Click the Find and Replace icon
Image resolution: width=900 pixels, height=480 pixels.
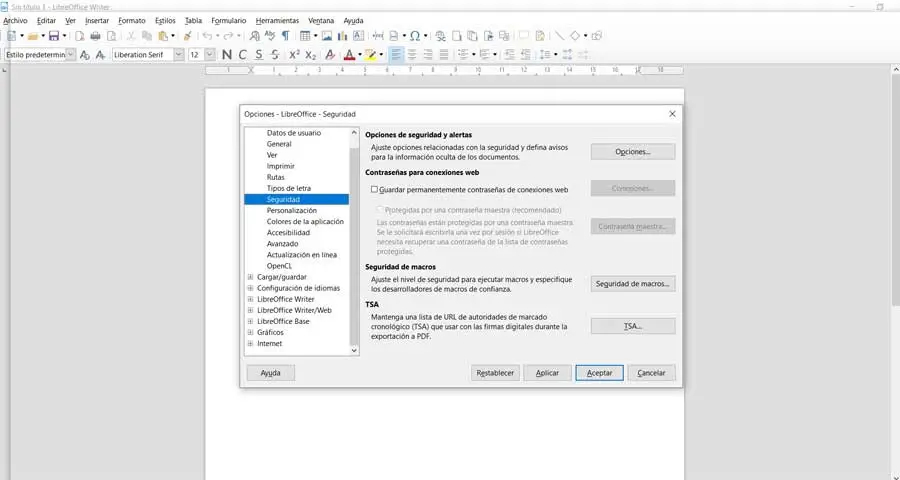[x=255, y=36]
